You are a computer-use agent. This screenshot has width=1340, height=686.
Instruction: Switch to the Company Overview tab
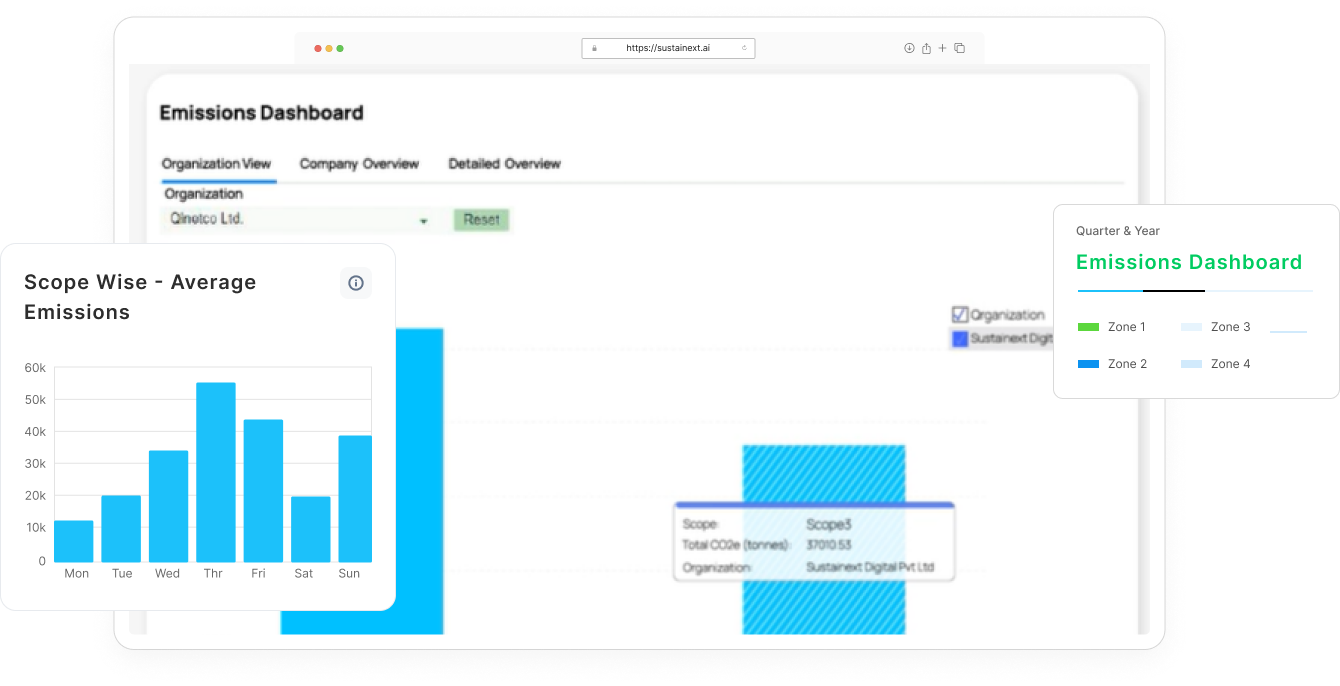[359, 164]
